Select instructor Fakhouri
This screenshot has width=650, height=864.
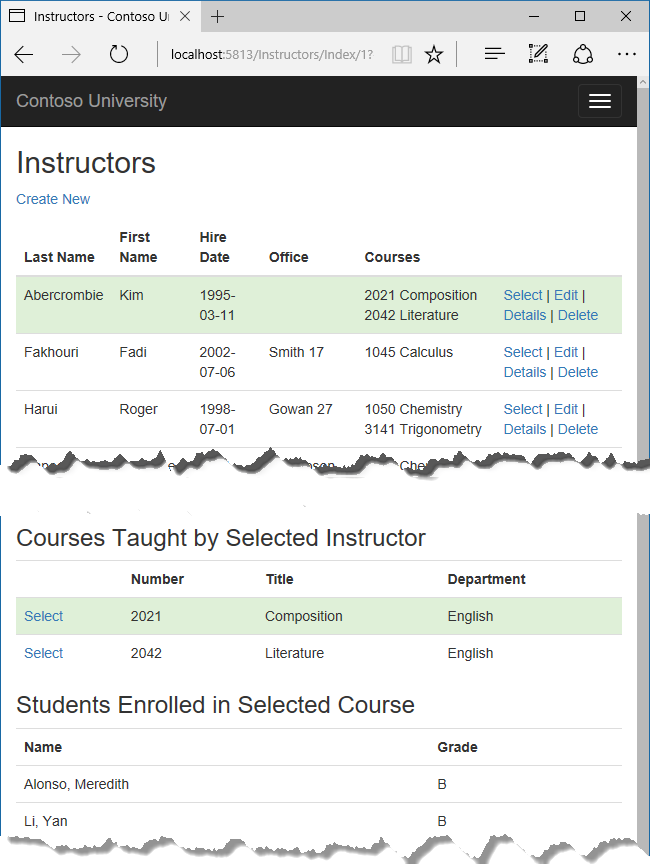point(523,352)
